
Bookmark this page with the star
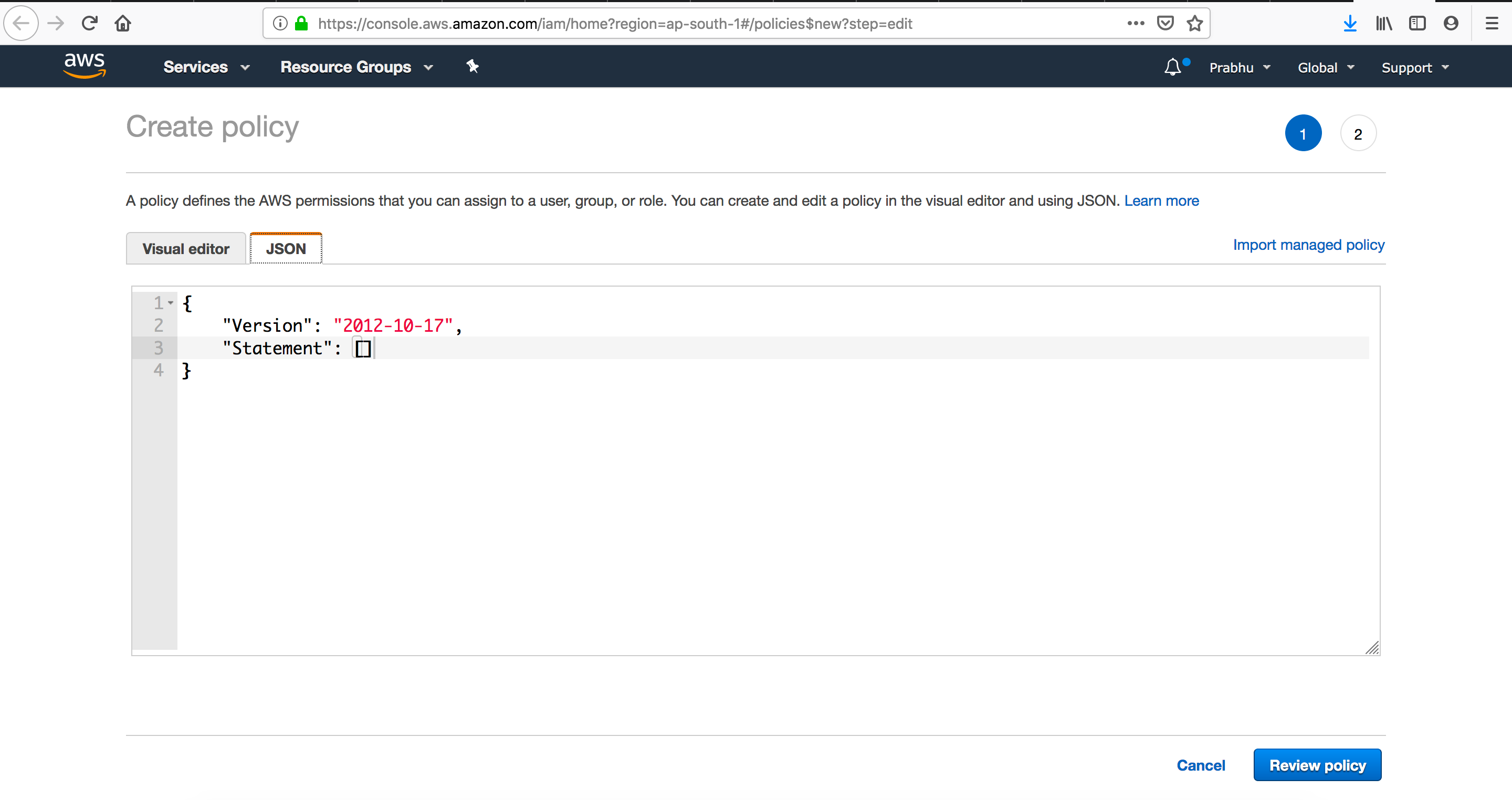(x=1194, y=24)
